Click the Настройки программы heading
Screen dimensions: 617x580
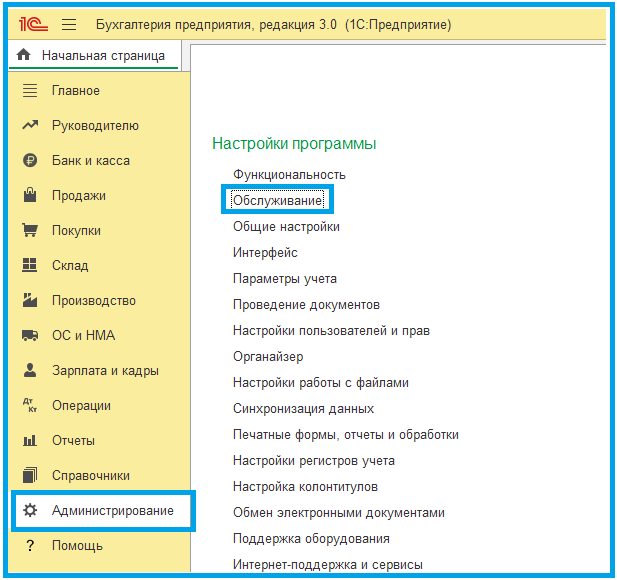point(294,144)
